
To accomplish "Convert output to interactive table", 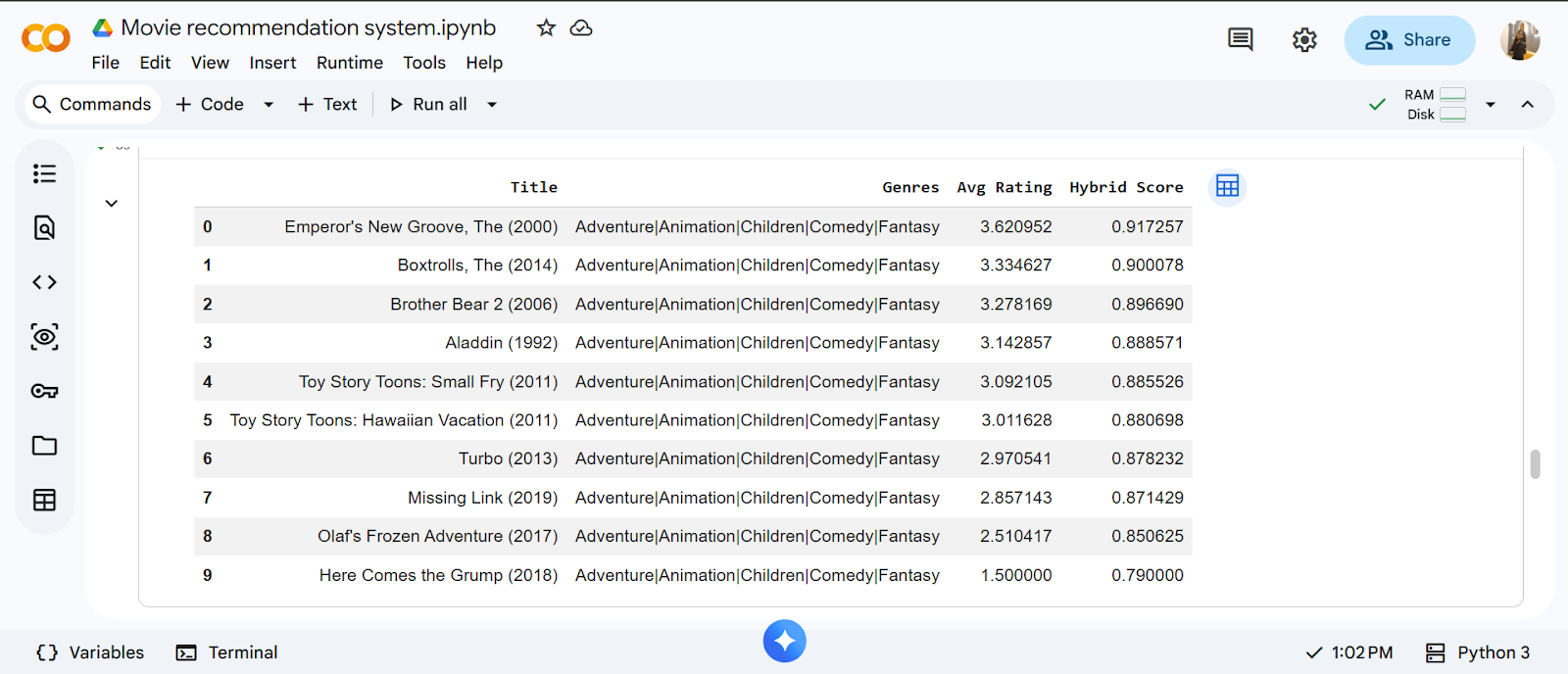I will (1227, 186).
